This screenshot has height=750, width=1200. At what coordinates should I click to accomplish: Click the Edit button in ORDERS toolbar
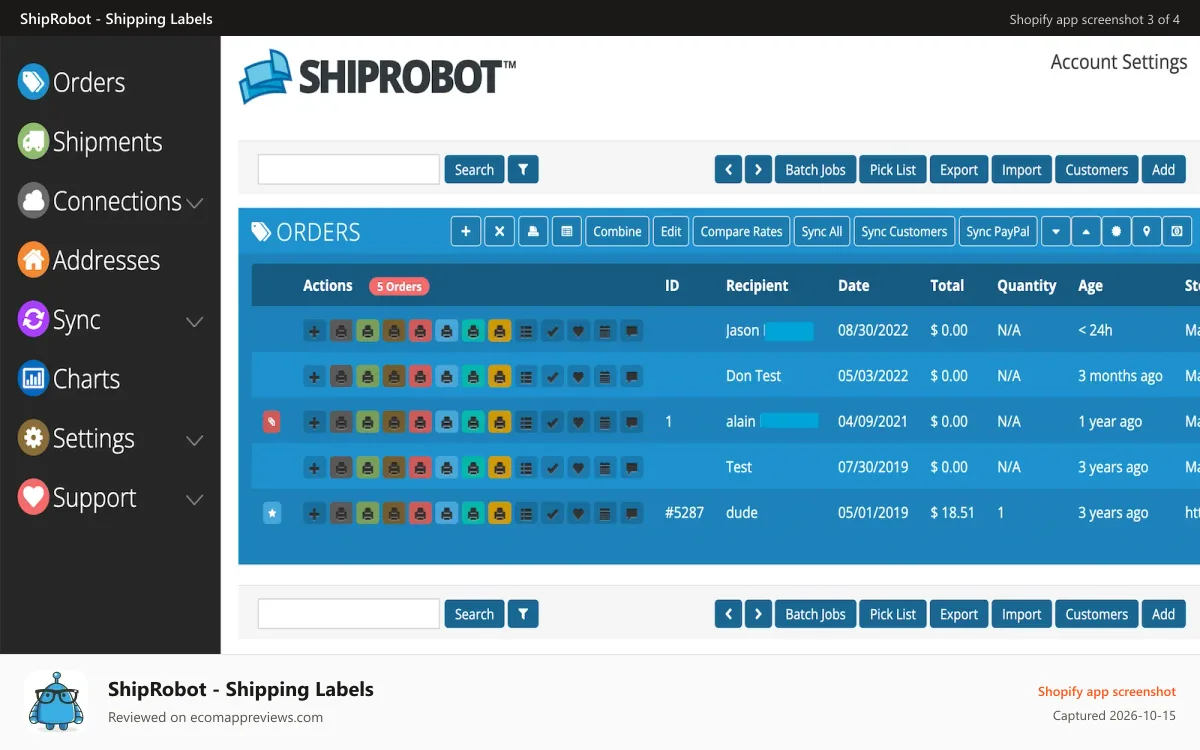671,231
